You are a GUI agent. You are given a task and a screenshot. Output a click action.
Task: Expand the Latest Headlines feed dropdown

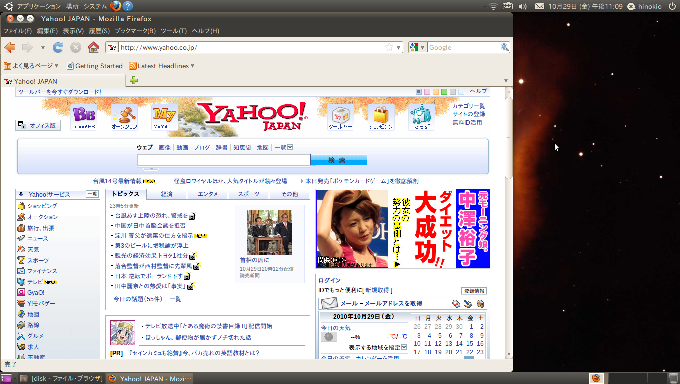click(162, 66)
